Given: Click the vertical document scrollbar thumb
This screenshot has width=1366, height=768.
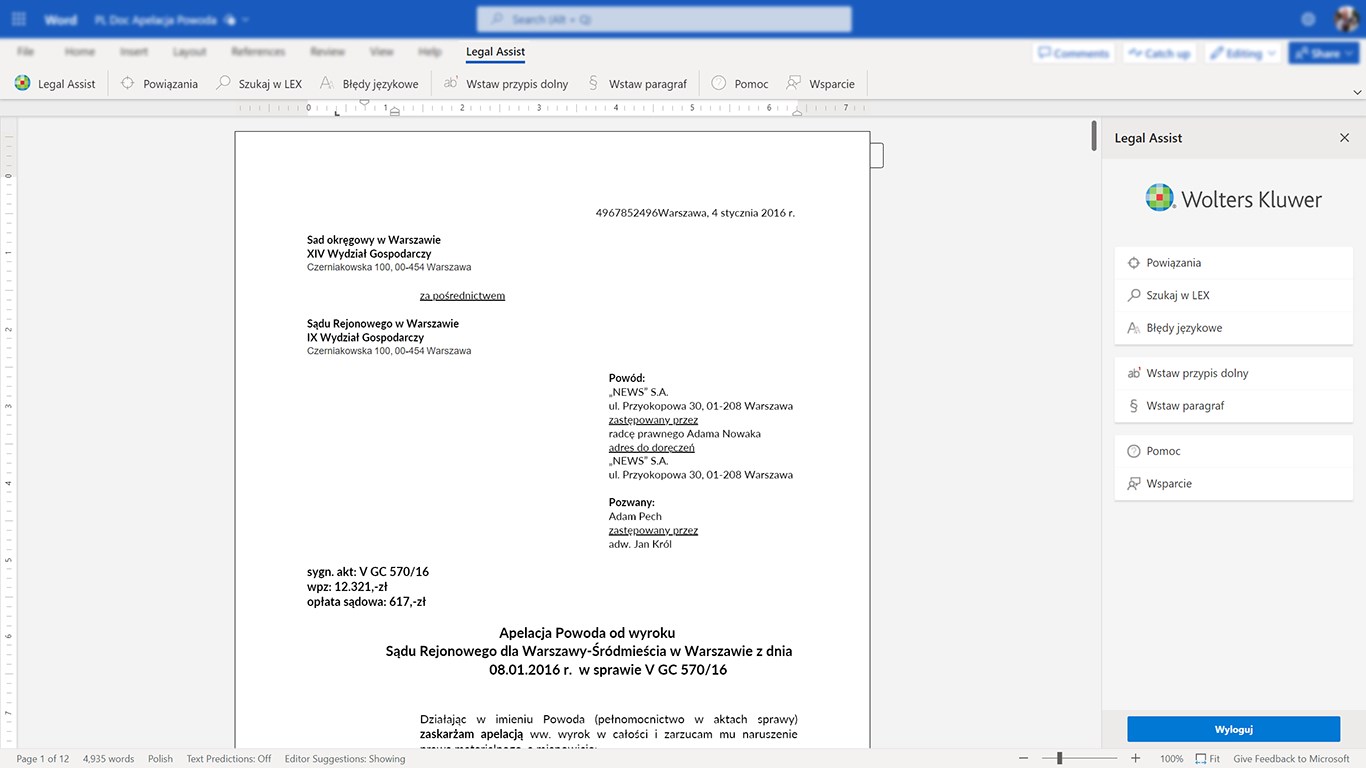Looking at the screenshot, I should tap(1094, 135).
